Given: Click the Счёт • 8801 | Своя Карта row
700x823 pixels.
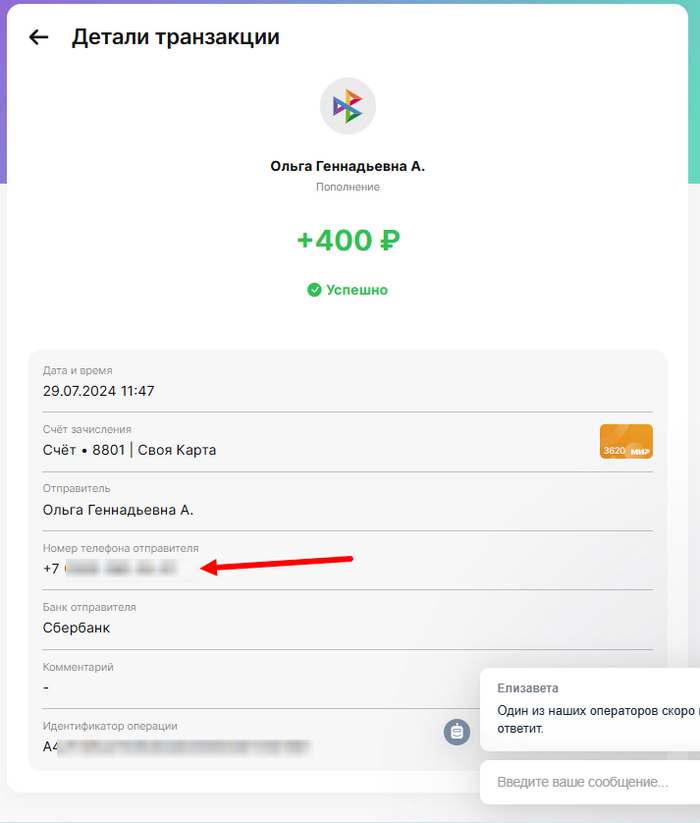Looking at the screenshot, I should 348,442.
